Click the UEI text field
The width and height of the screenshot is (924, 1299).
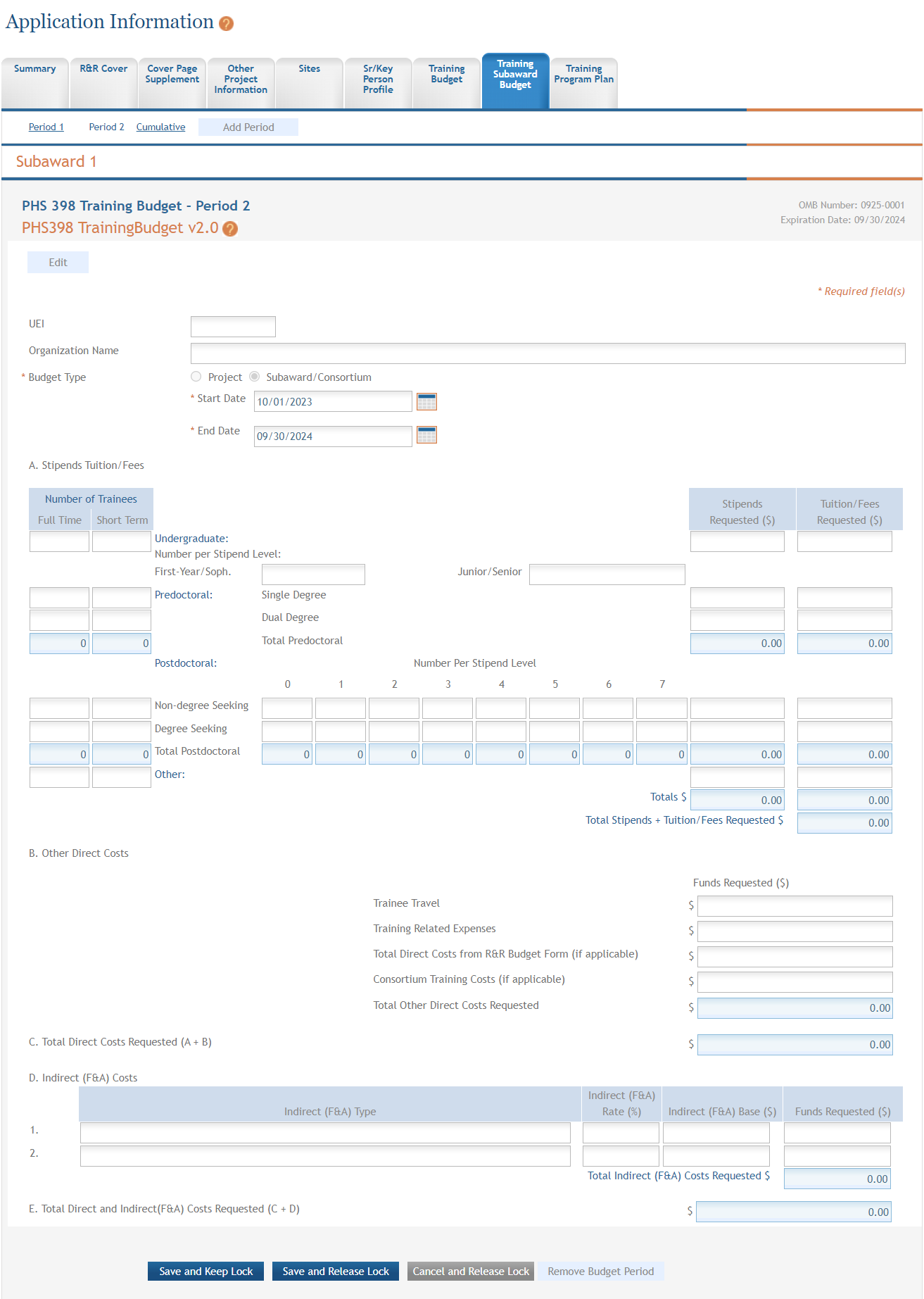tap(233, 327)
